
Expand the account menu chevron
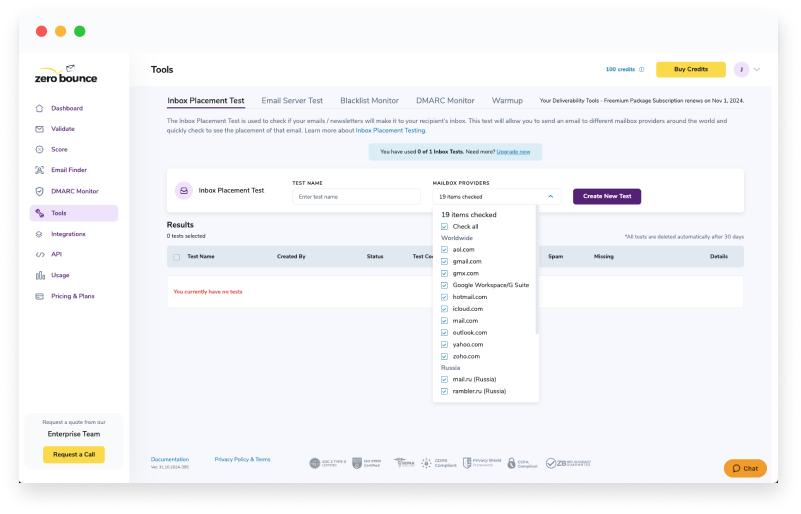757,69
